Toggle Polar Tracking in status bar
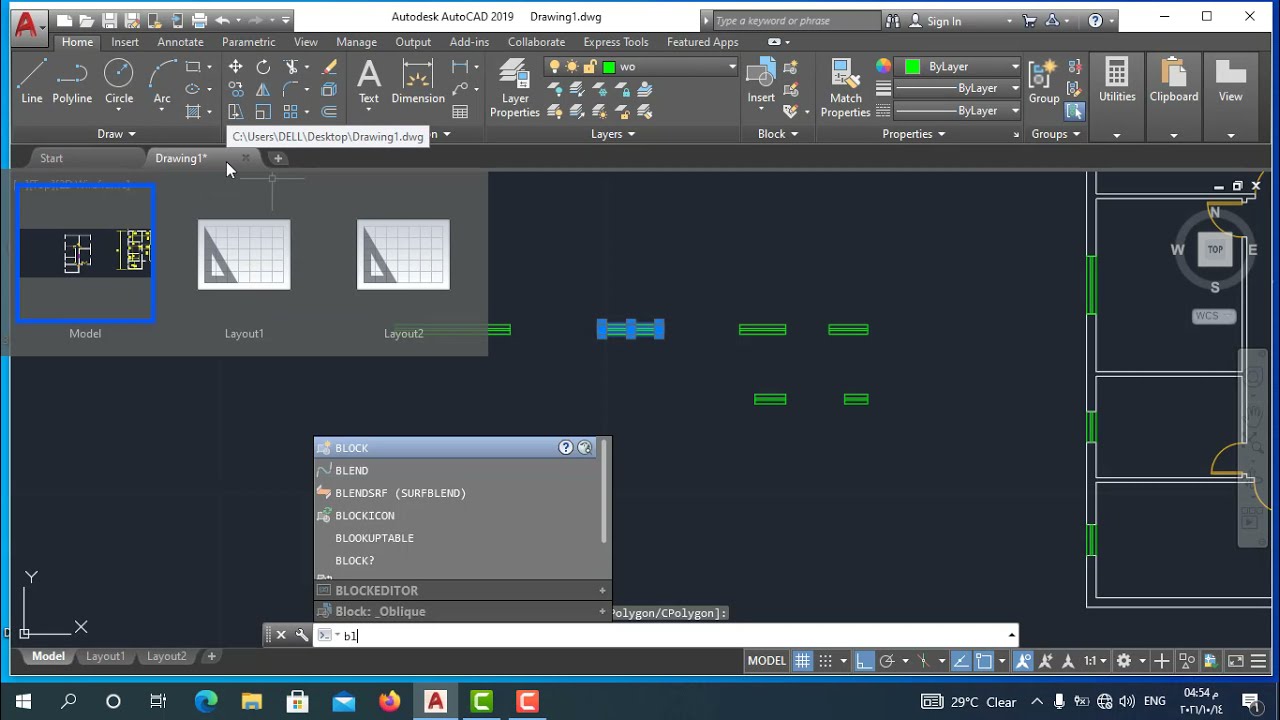The height and width of the screenshot is (720, 1280). point(887,661)
